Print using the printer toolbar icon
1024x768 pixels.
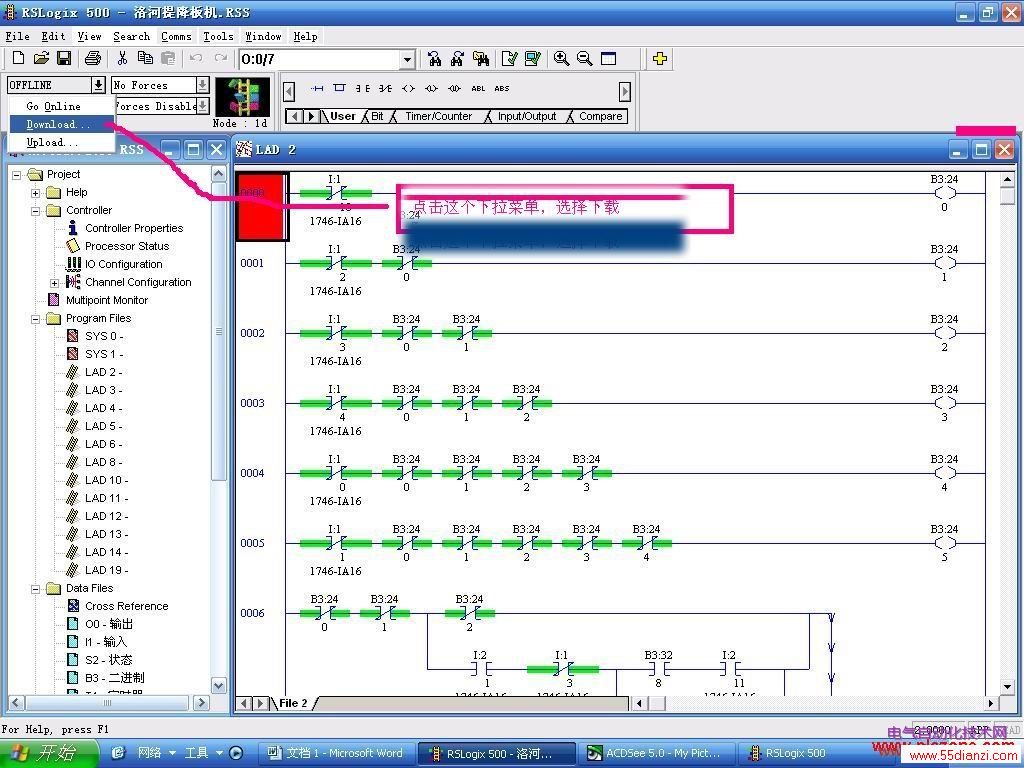pos(93,58)
